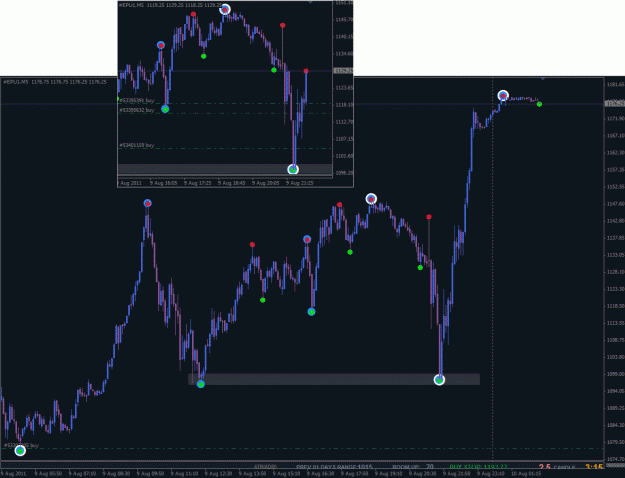Click the orange 3:15 candle timer
This screenshot has width=625, height=478.
[594, 467]
